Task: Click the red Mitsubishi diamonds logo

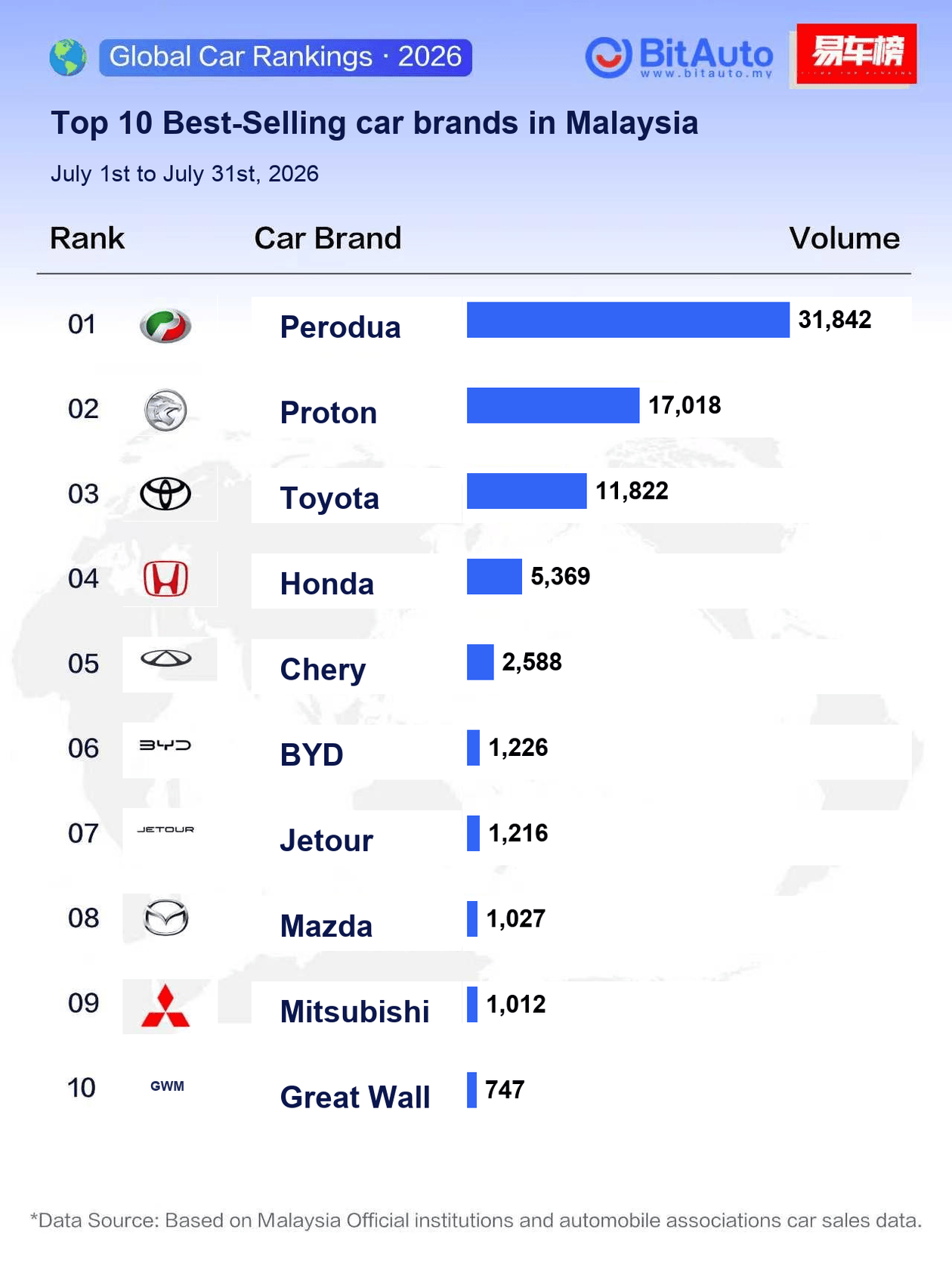Action: (165, 1006)
